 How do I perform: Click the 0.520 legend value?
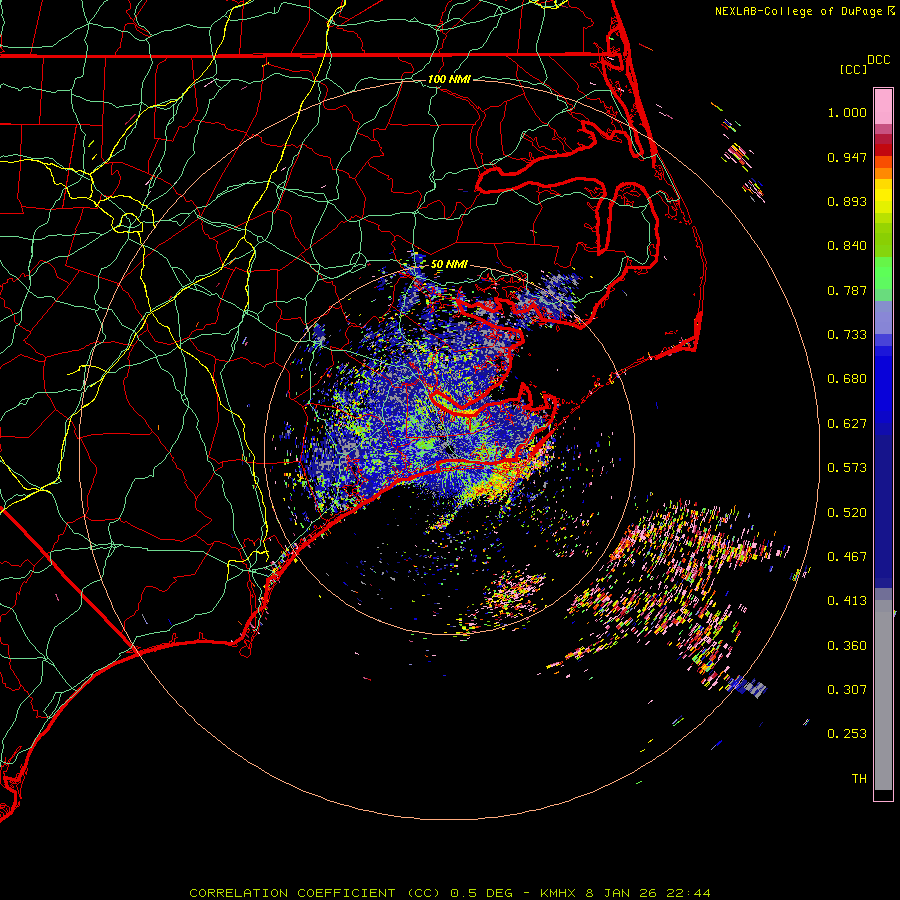[x=847, y=513]
